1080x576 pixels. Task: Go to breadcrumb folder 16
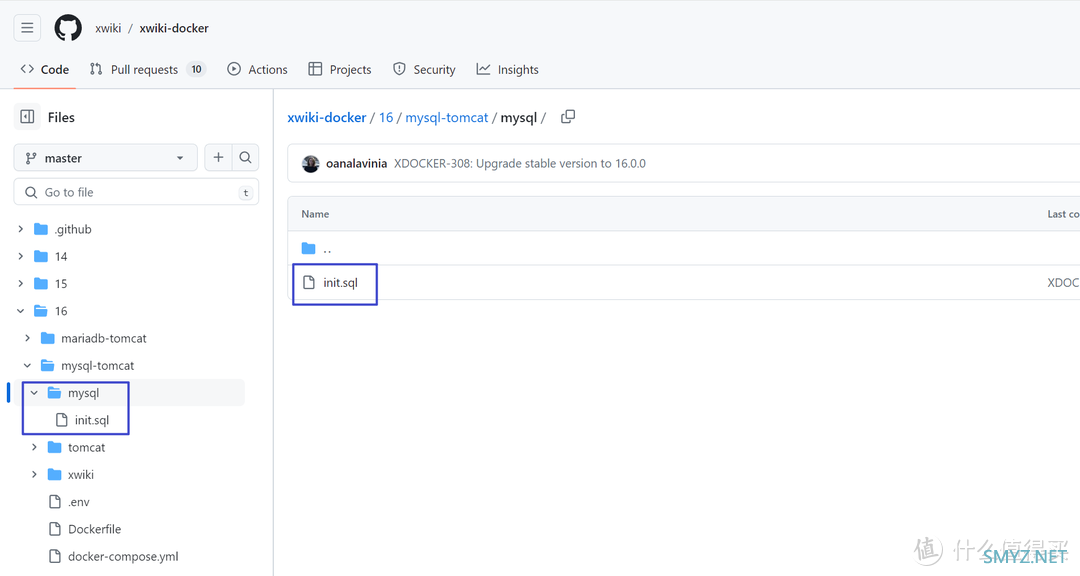click(386, 118)
